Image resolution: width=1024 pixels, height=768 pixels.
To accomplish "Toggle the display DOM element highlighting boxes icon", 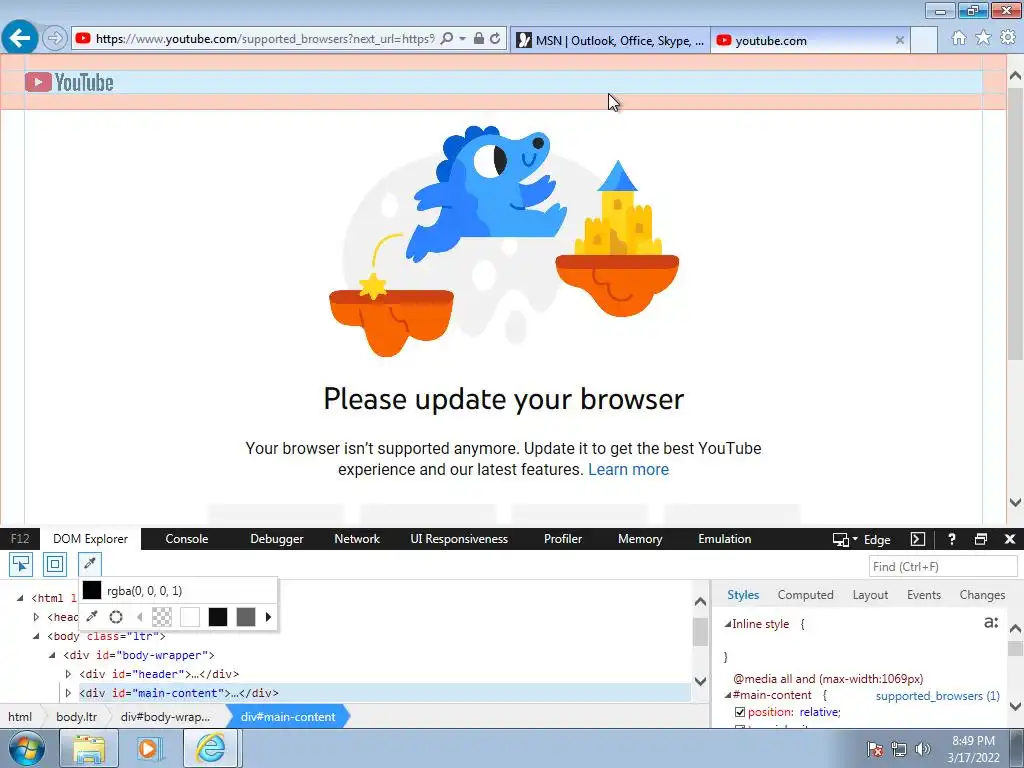I will coord(55,564).
